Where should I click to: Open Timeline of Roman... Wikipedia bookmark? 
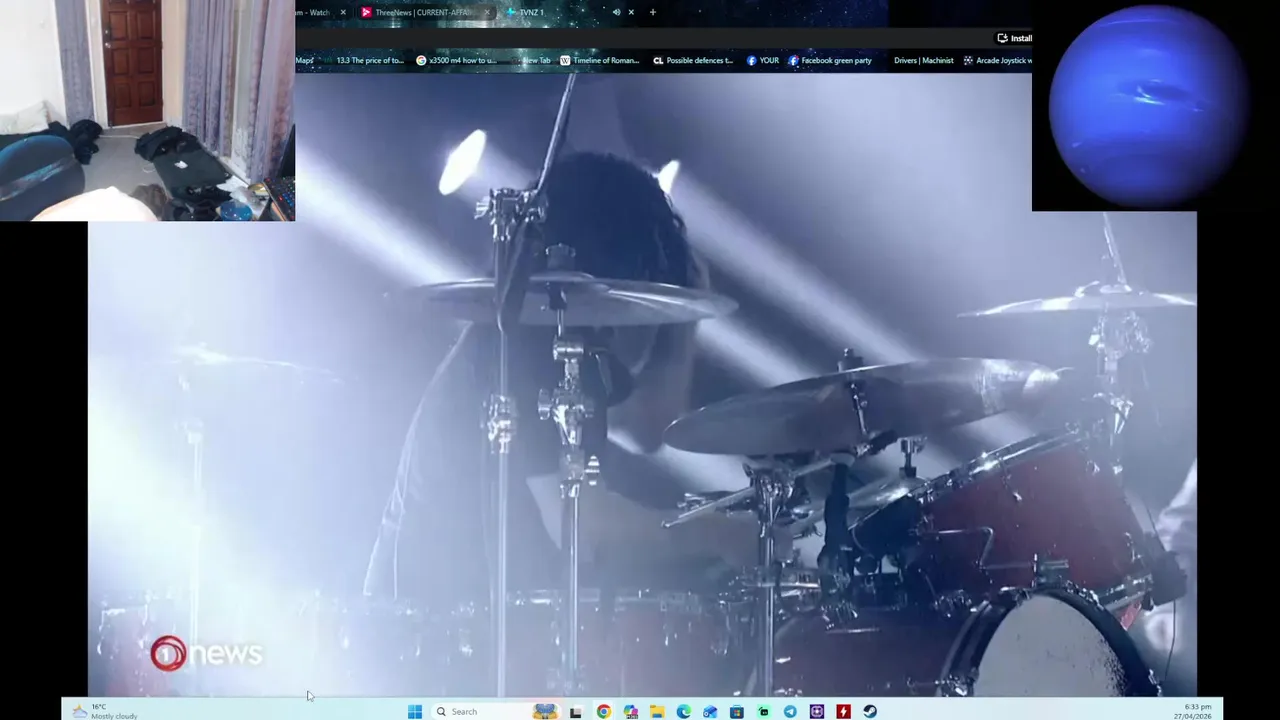(599, 60)
